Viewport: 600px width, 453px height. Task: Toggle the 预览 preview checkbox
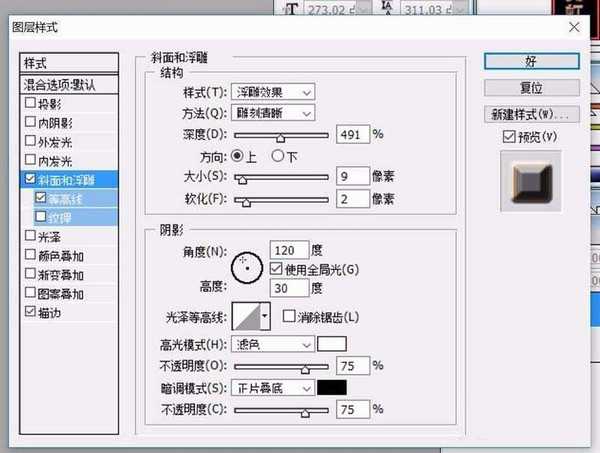[509, 136]
